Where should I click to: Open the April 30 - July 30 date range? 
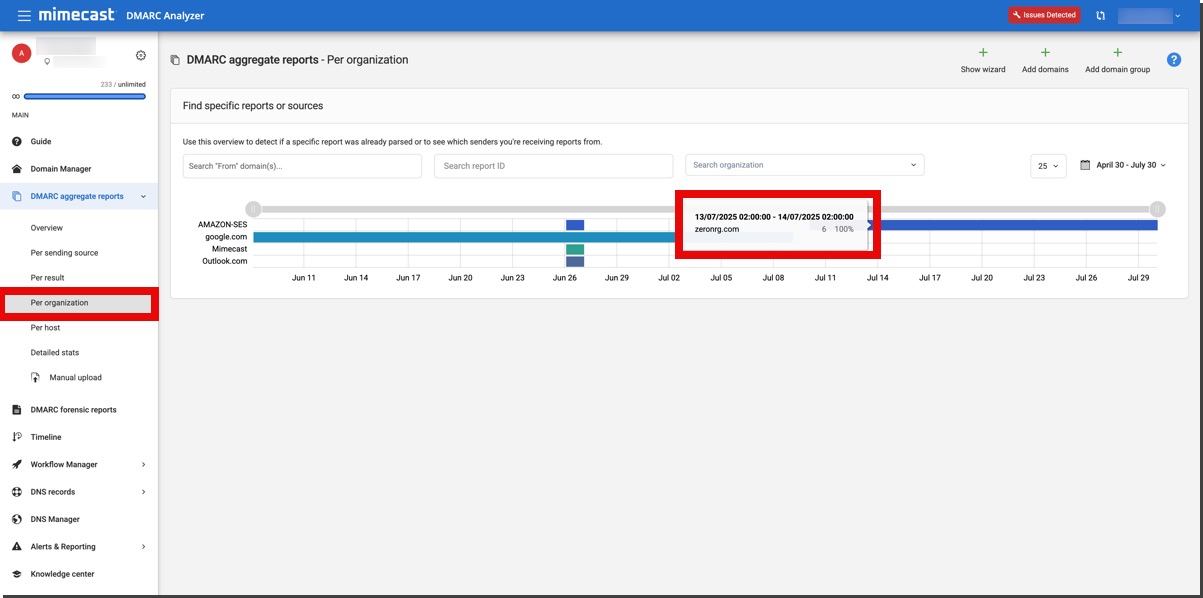[x=1131, y=165]
